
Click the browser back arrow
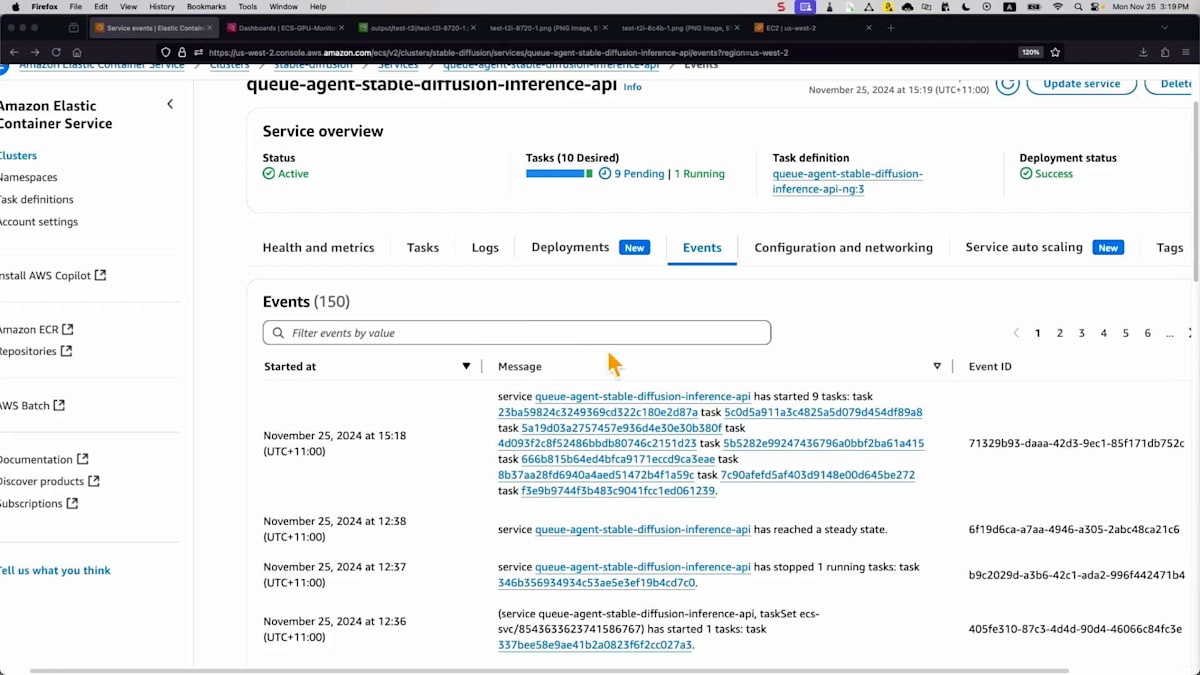14,52
